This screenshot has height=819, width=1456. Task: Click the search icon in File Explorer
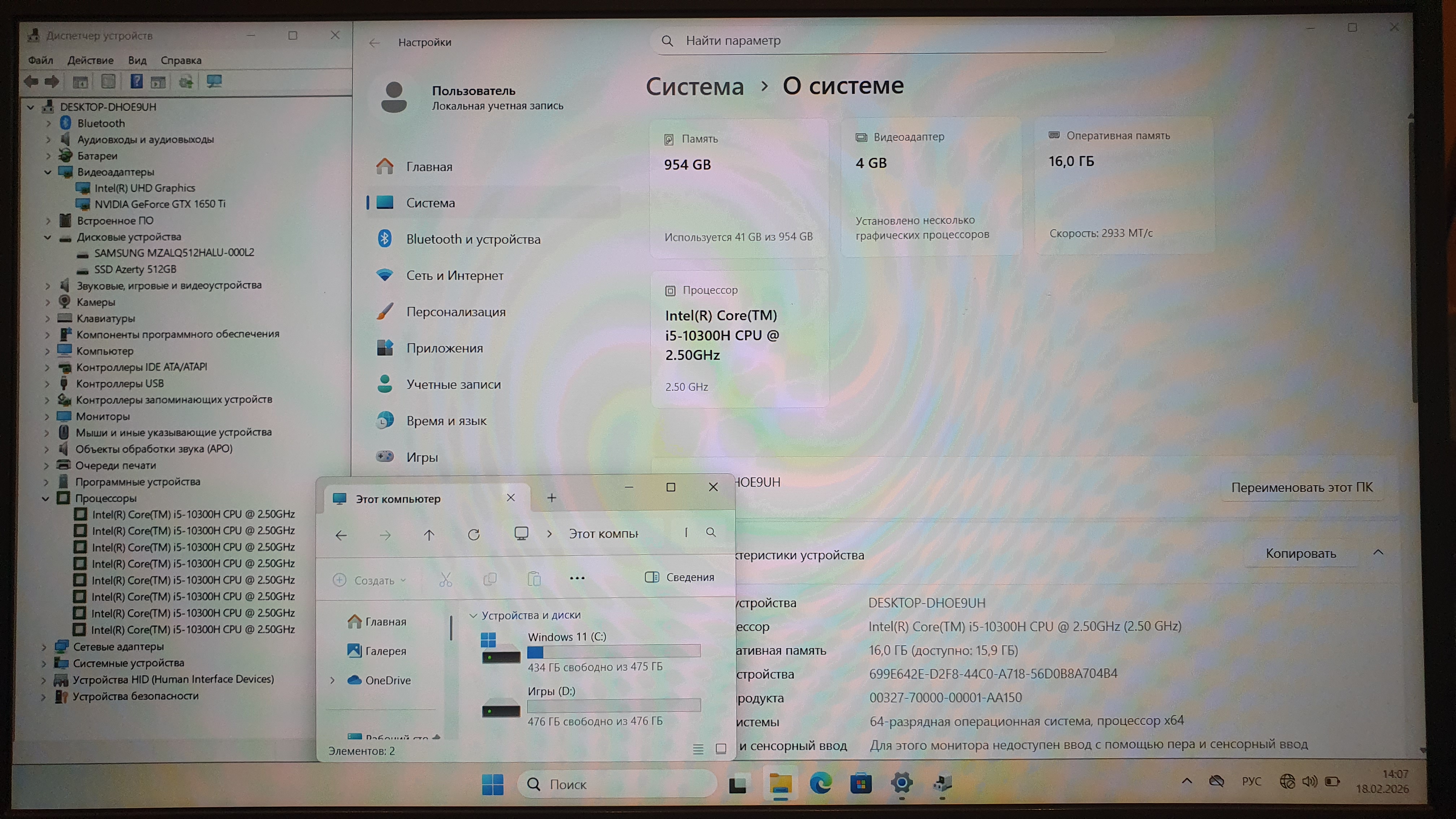point(710,532)
